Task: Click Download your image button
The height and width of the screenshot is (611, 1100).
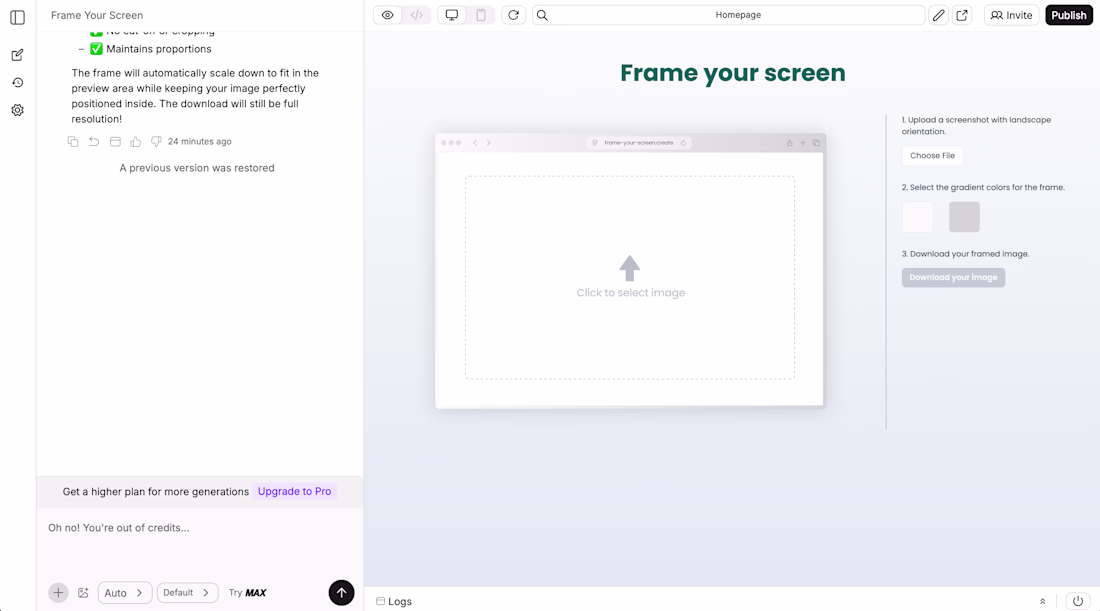Action: (953, 278)
